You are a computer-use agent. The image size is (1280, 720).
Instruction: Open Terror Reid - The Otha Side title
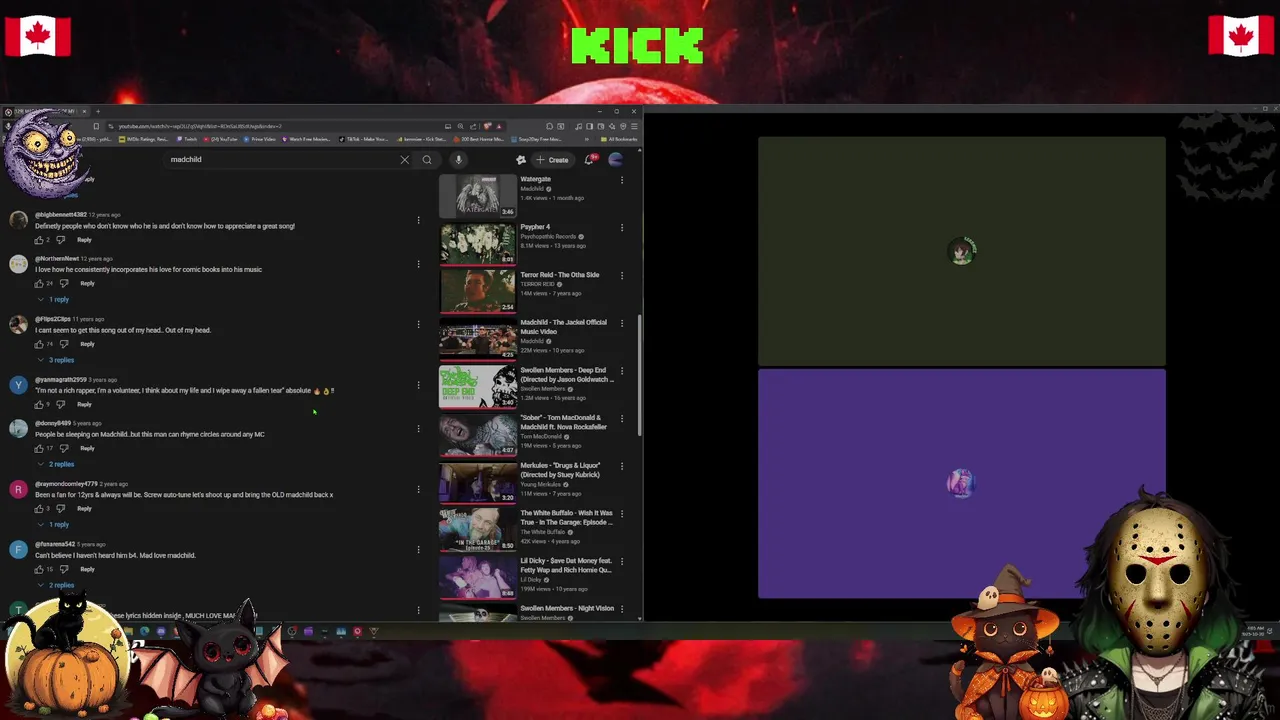[559, 275]
